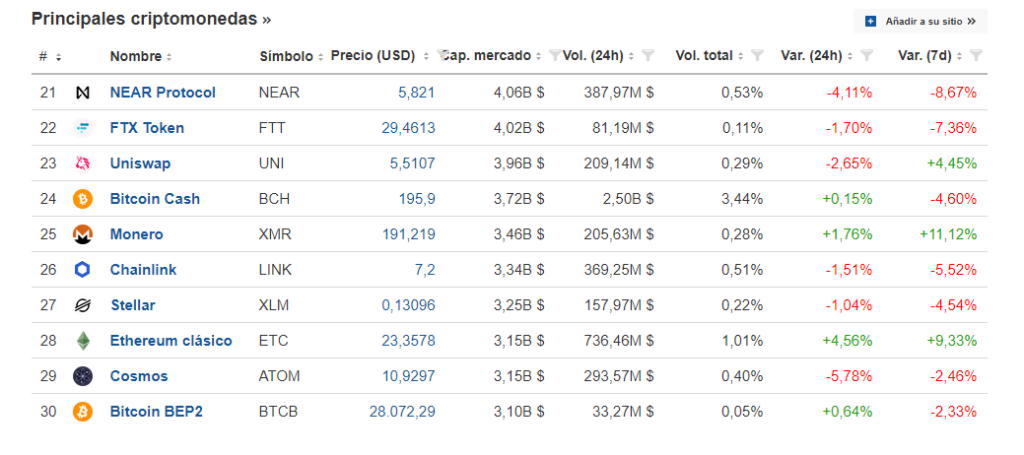The image size is (1024, 455).
Task: Click Uniswap 7d change +4,45%
Action: [x=952, y=163]
